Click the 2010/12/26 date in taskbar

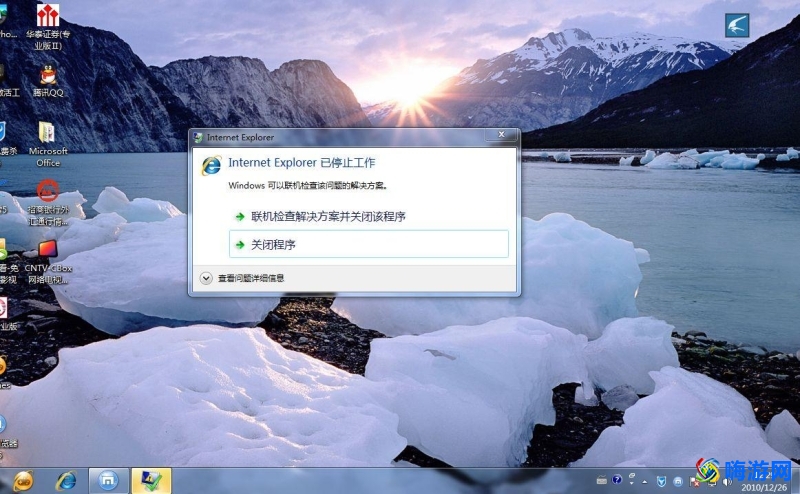point(764,487)
